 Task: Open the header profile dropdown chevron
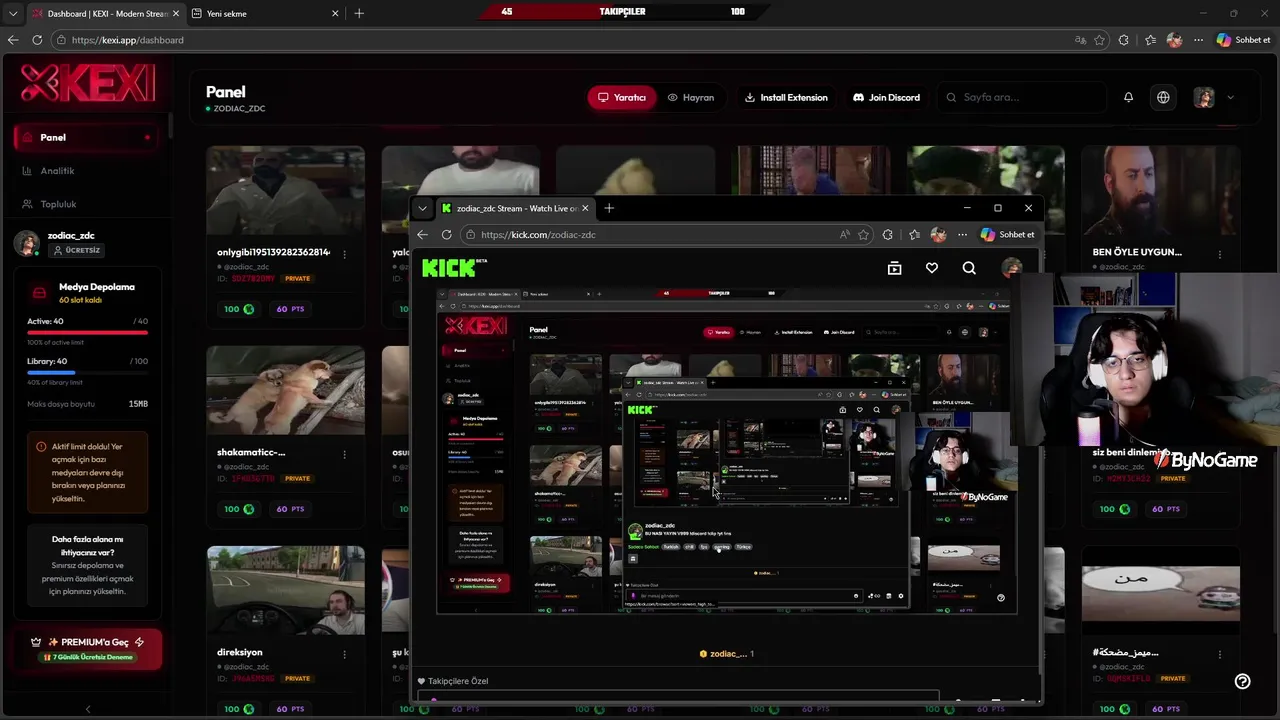click(x=1230, y=97)
